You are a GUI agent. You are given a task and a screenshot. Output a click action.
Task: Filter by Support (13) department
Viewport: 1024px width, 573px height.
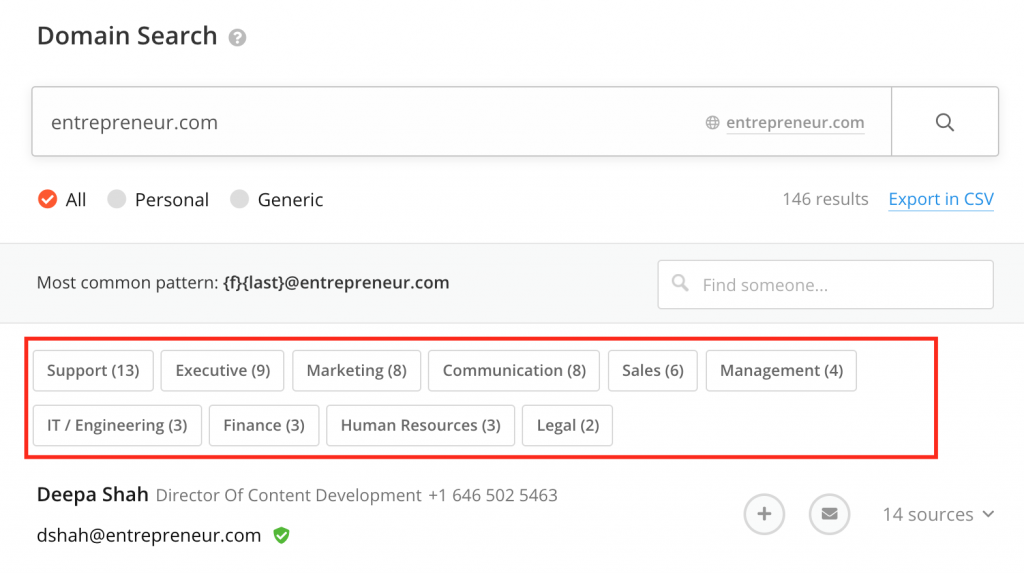93,370
